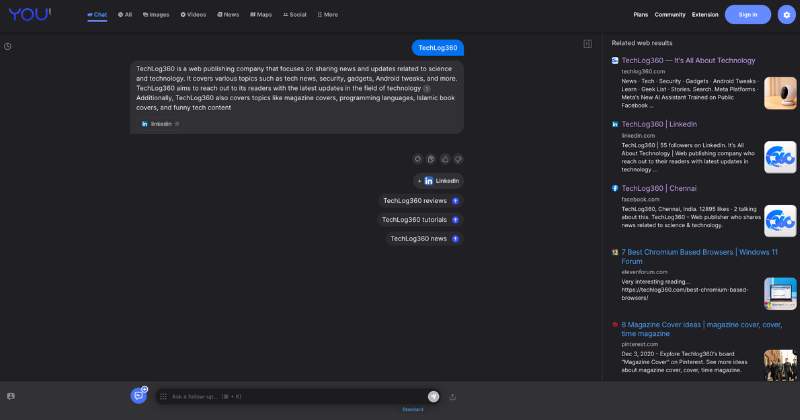
Task: Open '7 Best Chromium Based Browsers' result
Action: click(699, 256)
